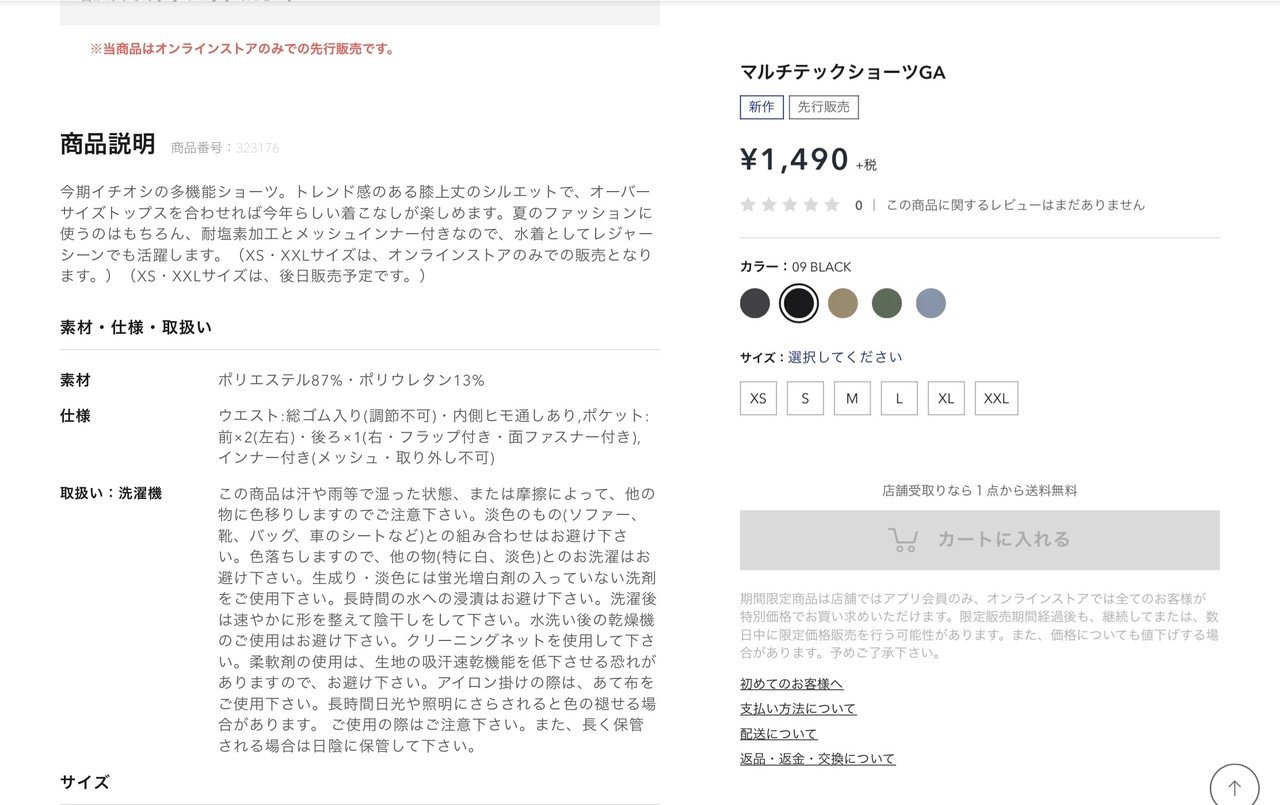
Task: Open the 支払い方法について link
Action: [795, 708]
